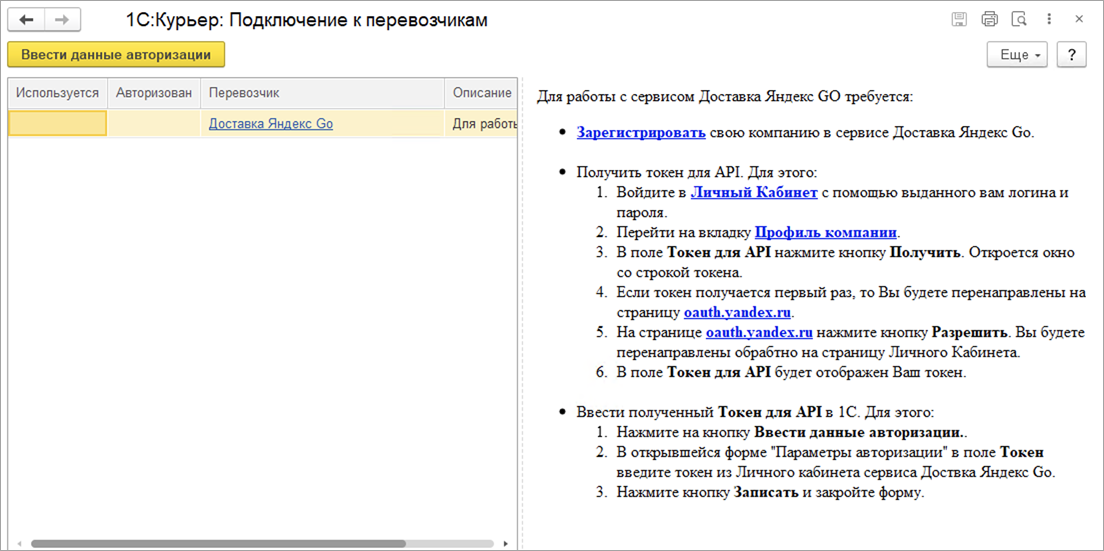This screenshot has height=551, width=1104.
Task: Open the Зарегистрировать hyperlink
Action: (641, 132)
